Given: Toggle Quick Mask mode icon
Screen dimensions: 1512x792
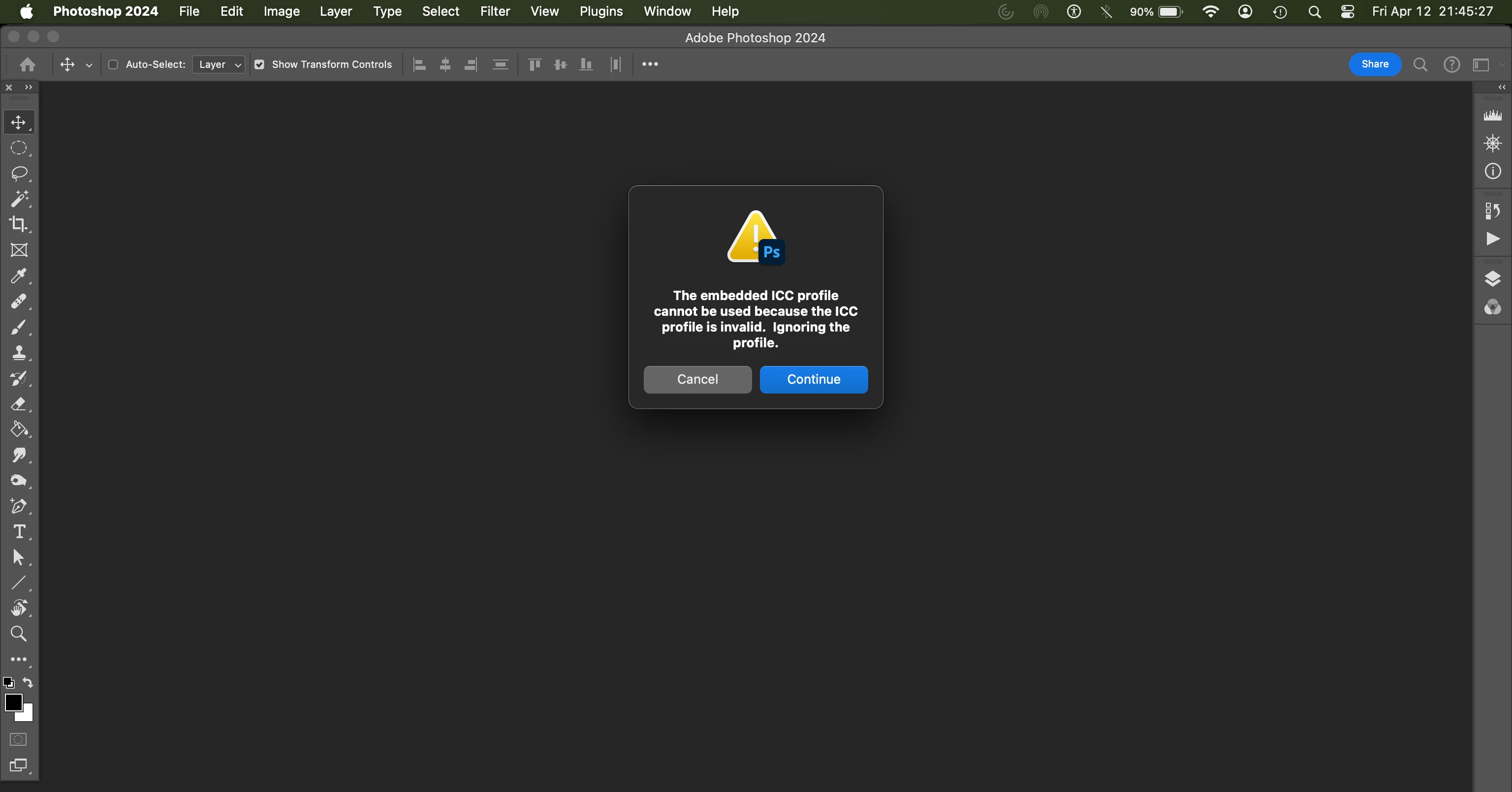Looking at the screenshot, I should 19,739.
